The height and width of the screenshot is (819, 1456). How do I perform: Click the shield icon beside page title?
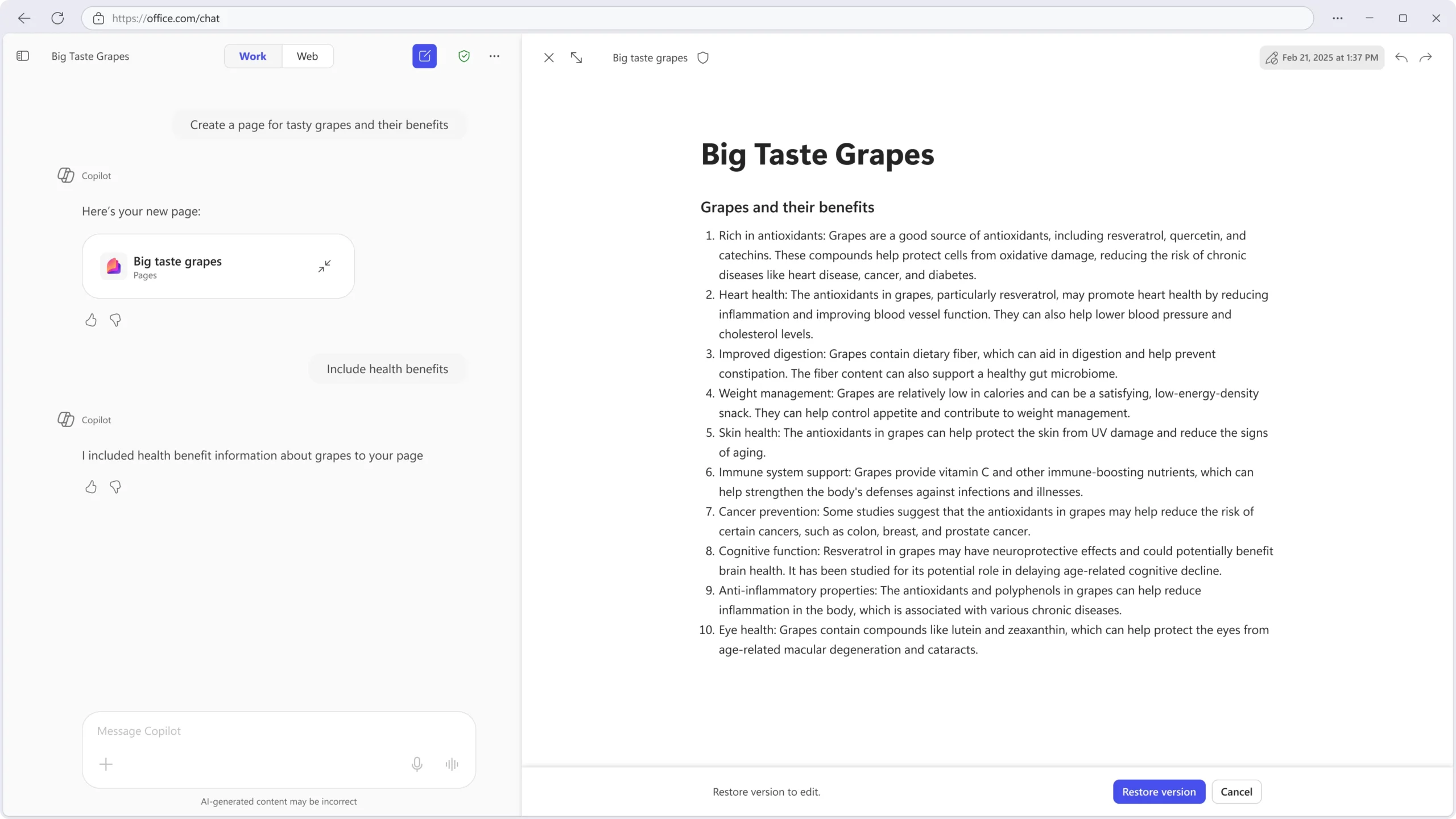click(703, 58)
